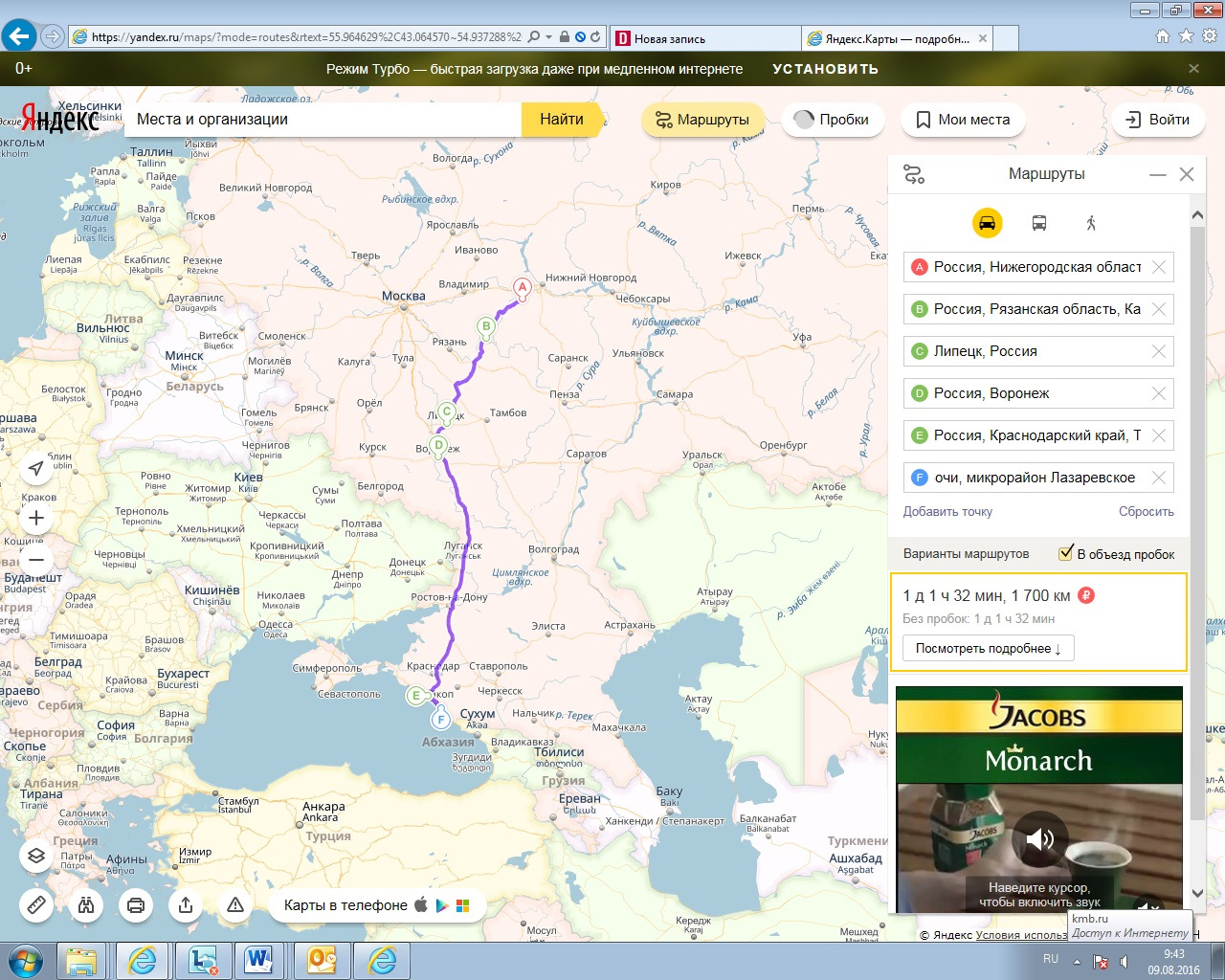Select walking route mode
The image size is (1225, 980).
coord(1091,223)
